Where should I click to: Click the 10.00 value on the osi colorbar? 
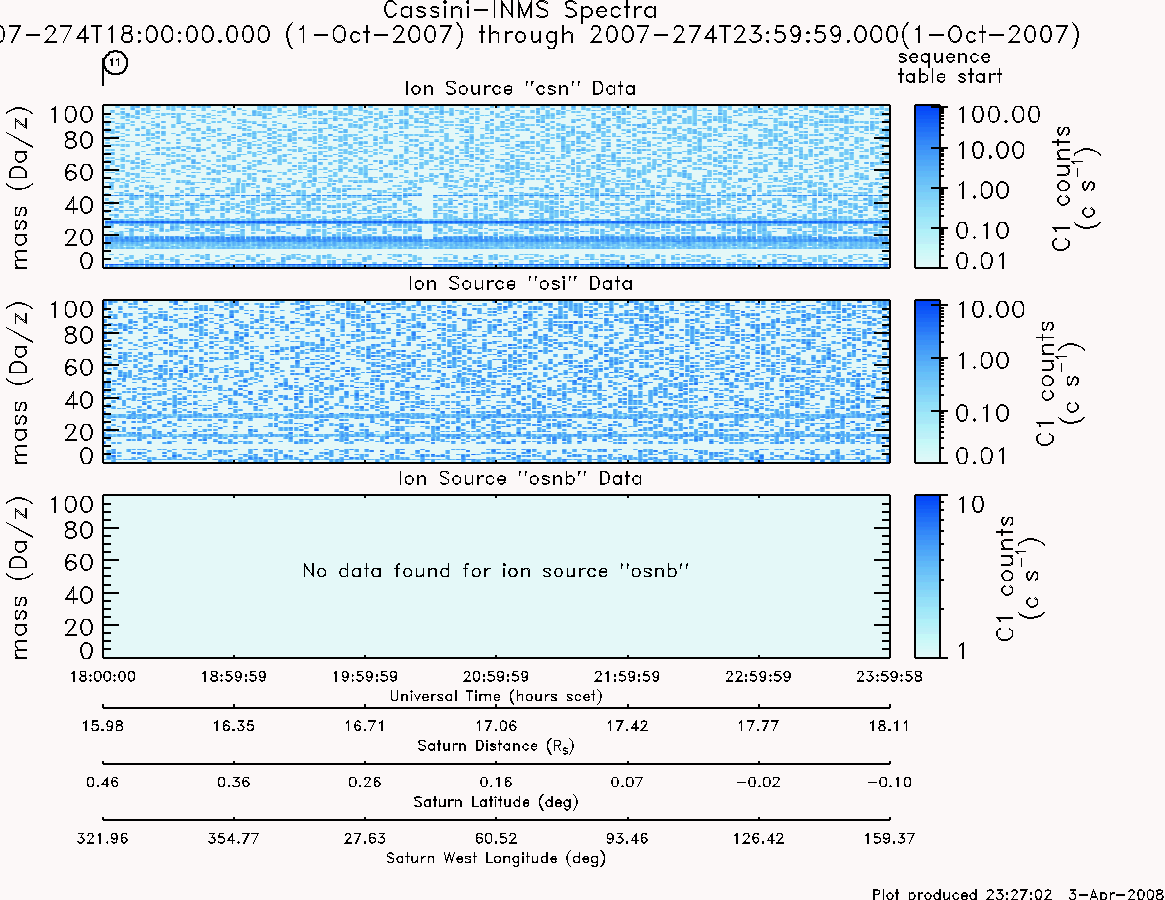[x=991, y=309]
